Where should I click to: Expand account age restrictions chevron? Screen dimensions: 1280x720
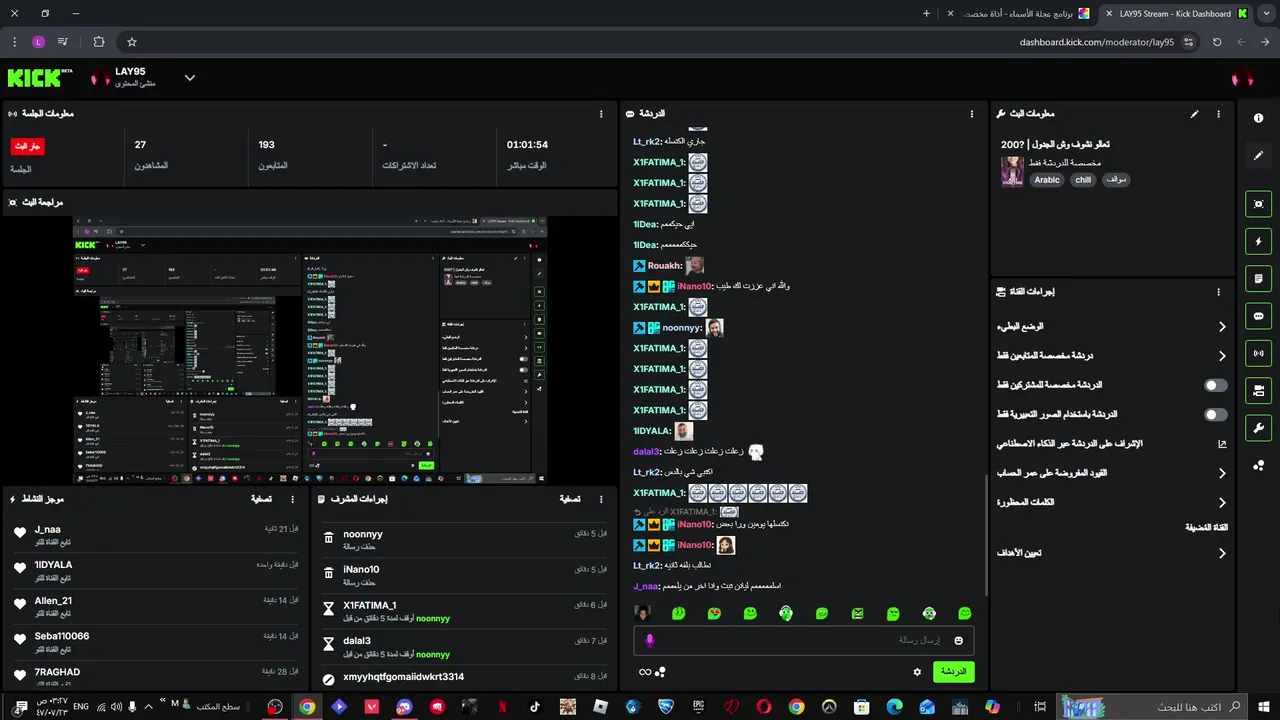coord(1222,473)
